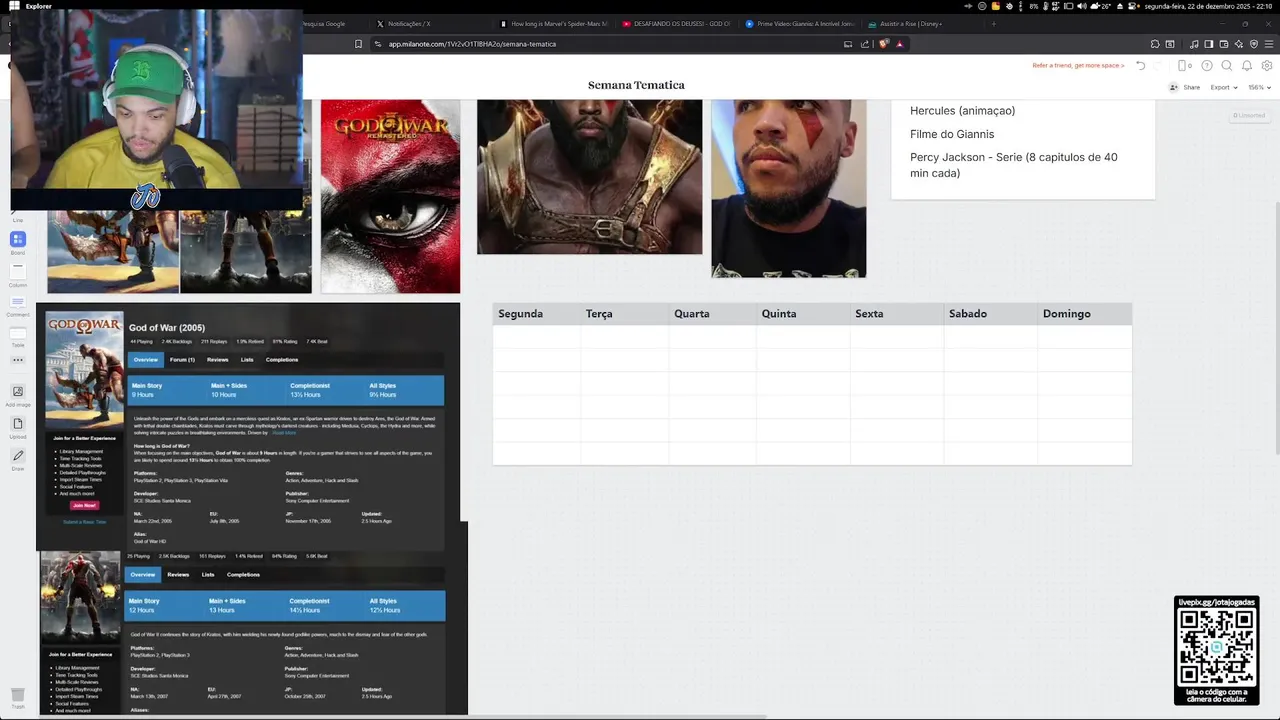Open a new browser tab
Viewport: 1280px width, 720px height.
pos(993,23)
